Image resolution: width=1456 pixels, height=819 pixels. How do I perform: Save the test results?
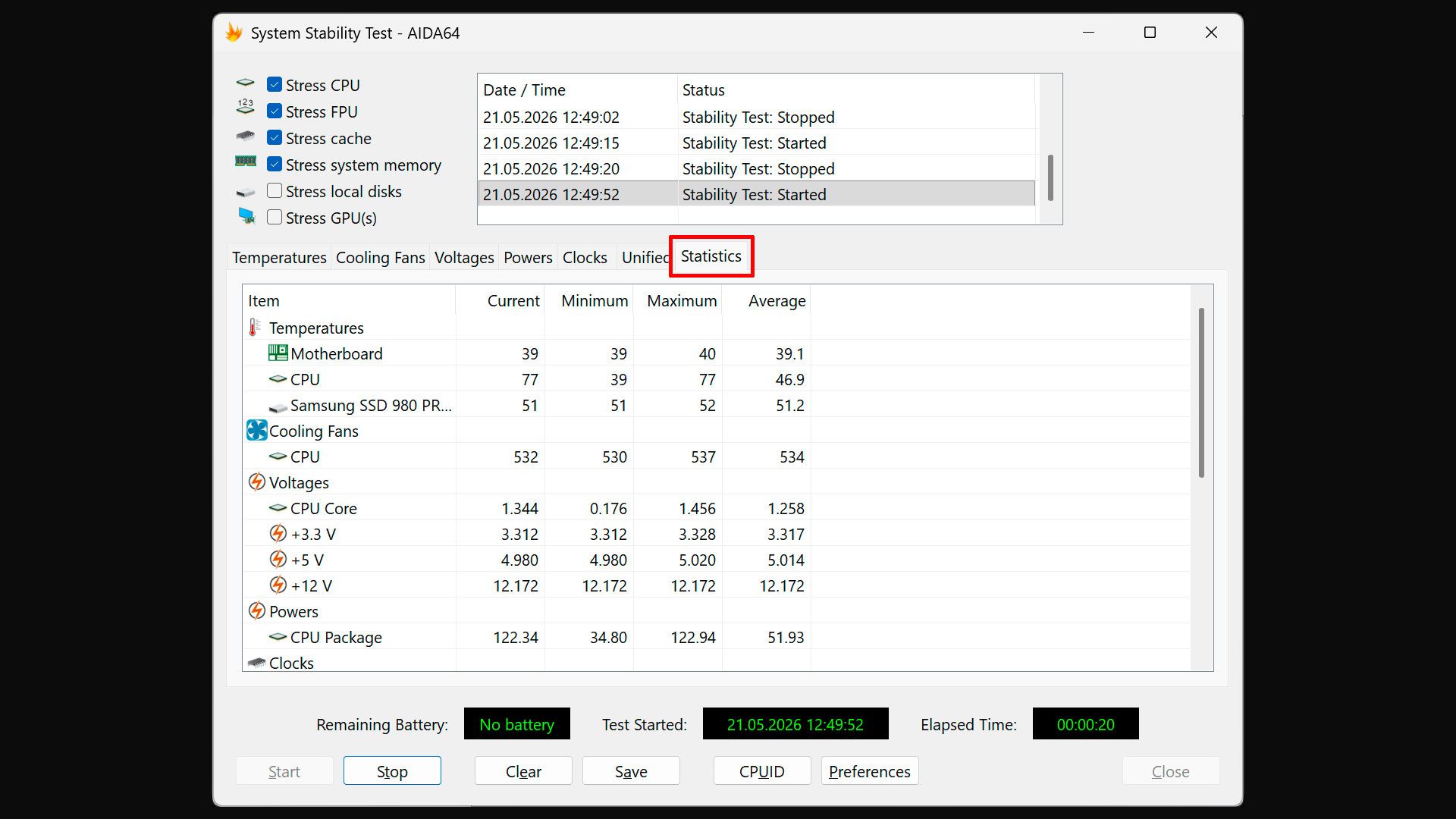631,770
